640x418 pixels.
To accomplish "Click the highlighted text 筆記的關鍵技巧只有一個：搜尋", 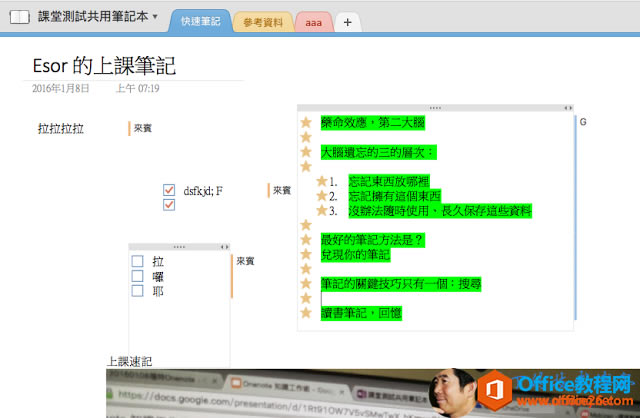I will click(401, 284).
